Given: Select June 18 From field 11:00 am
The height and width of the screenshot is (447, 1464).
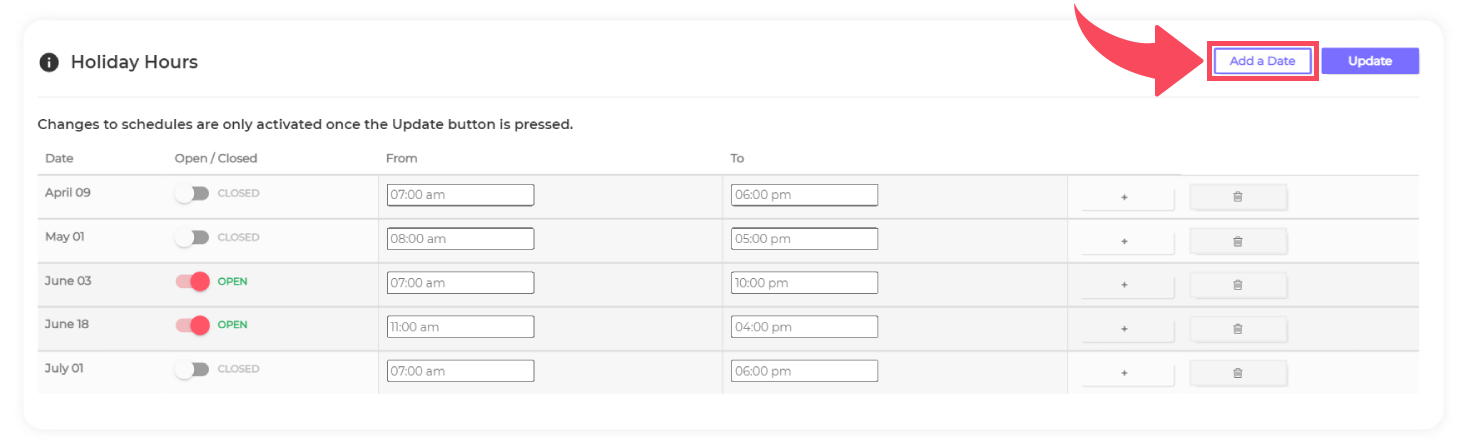Looking at the screenshot, I should (460, 327).
